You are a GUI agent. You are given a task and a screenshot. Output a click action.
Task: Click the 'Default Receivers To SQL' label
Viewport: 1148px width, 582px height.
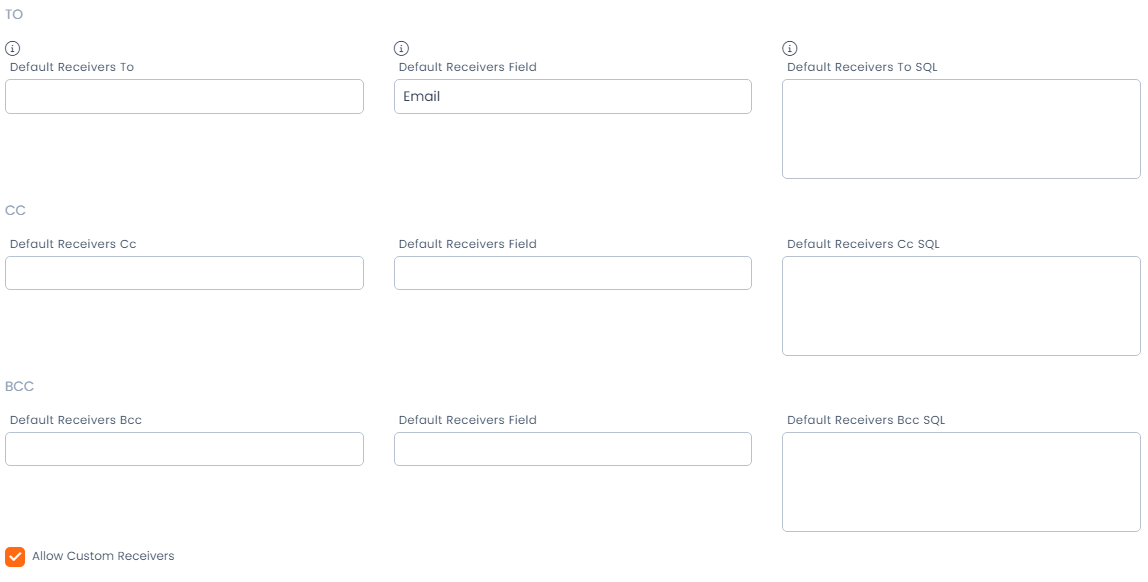coord(862,67)
